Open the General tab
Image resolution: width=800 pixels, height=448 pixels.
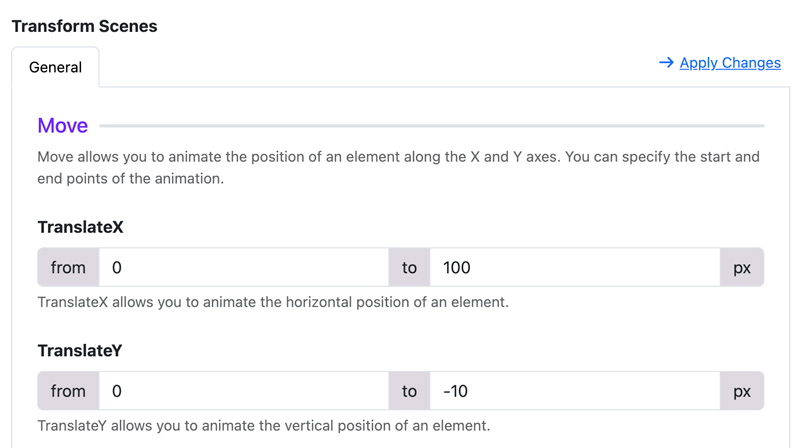point(55,67)
